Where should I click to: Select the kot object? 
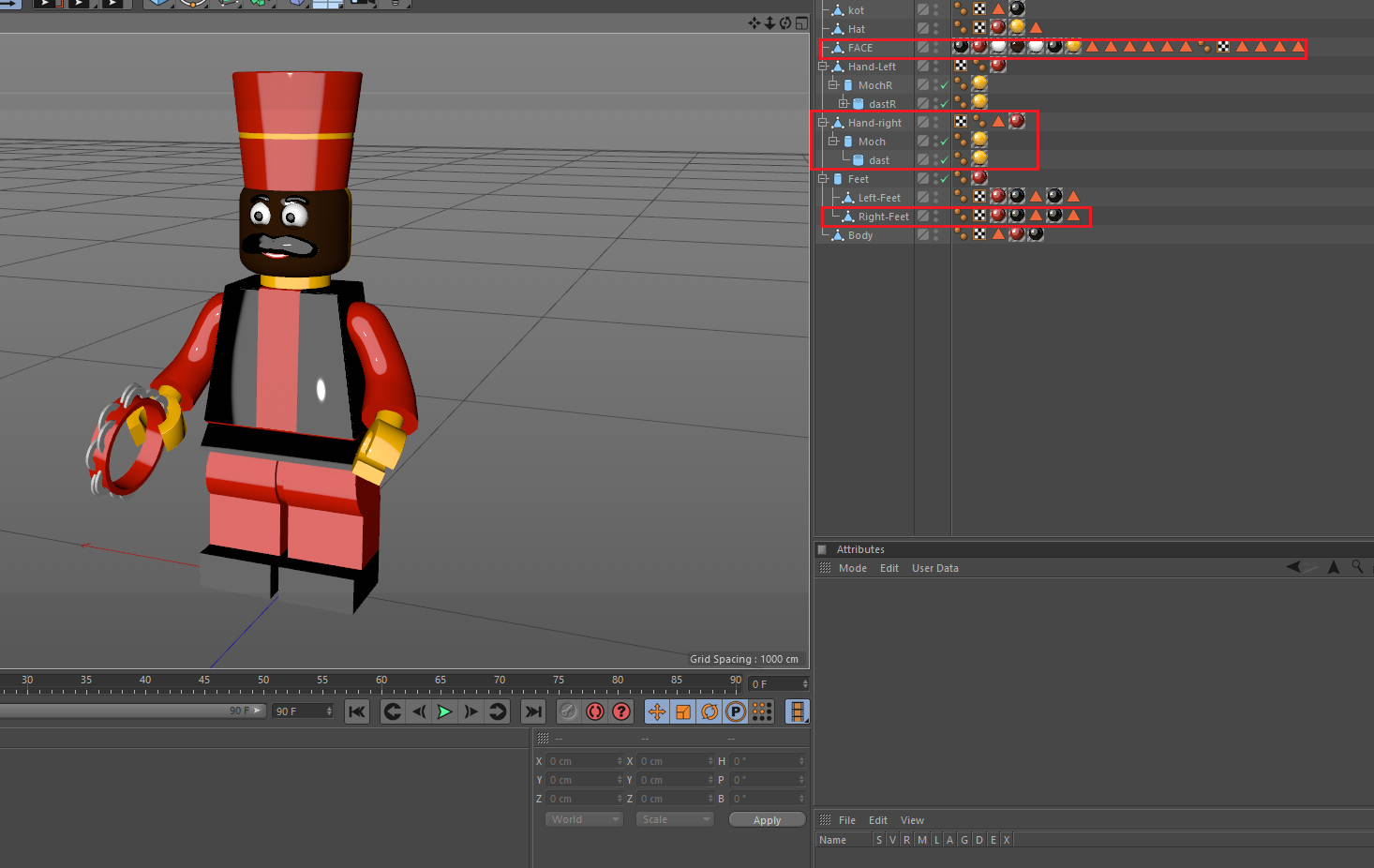click(856, 10)
